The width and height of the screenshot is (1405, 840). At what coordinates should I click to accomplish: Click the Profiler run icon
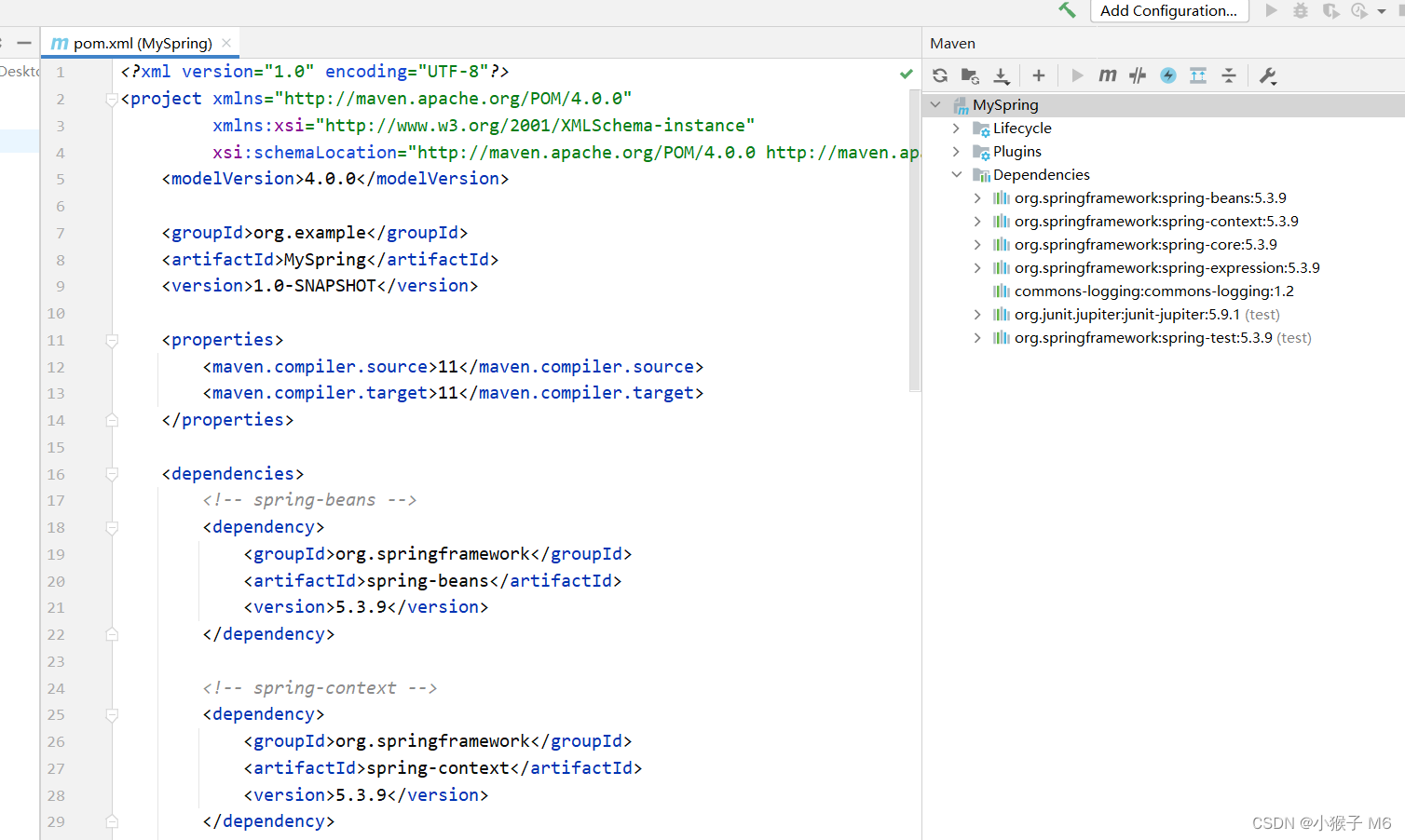point(1359,10)
